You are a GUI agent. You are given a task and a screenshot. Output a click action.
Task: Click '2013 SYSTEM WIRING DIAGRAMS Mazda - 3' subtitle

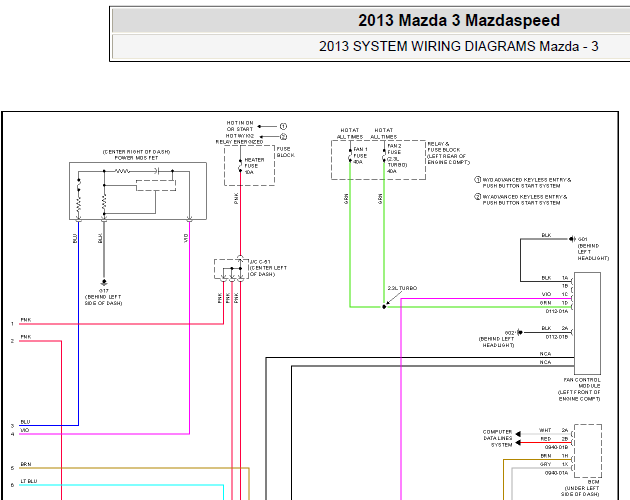click(458, 46)
